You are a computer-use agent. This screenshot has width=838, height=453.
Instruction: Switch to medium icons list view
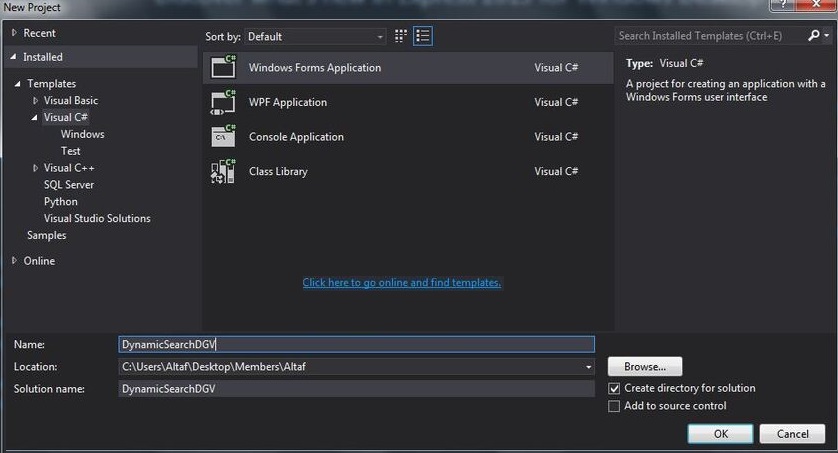(423, 36)
